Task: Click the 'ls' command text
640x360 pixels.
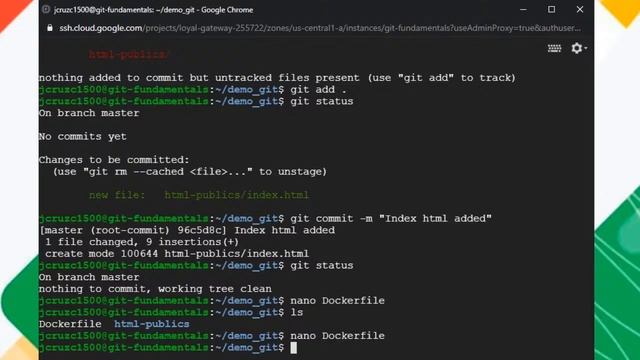Action: coord(297,312)
